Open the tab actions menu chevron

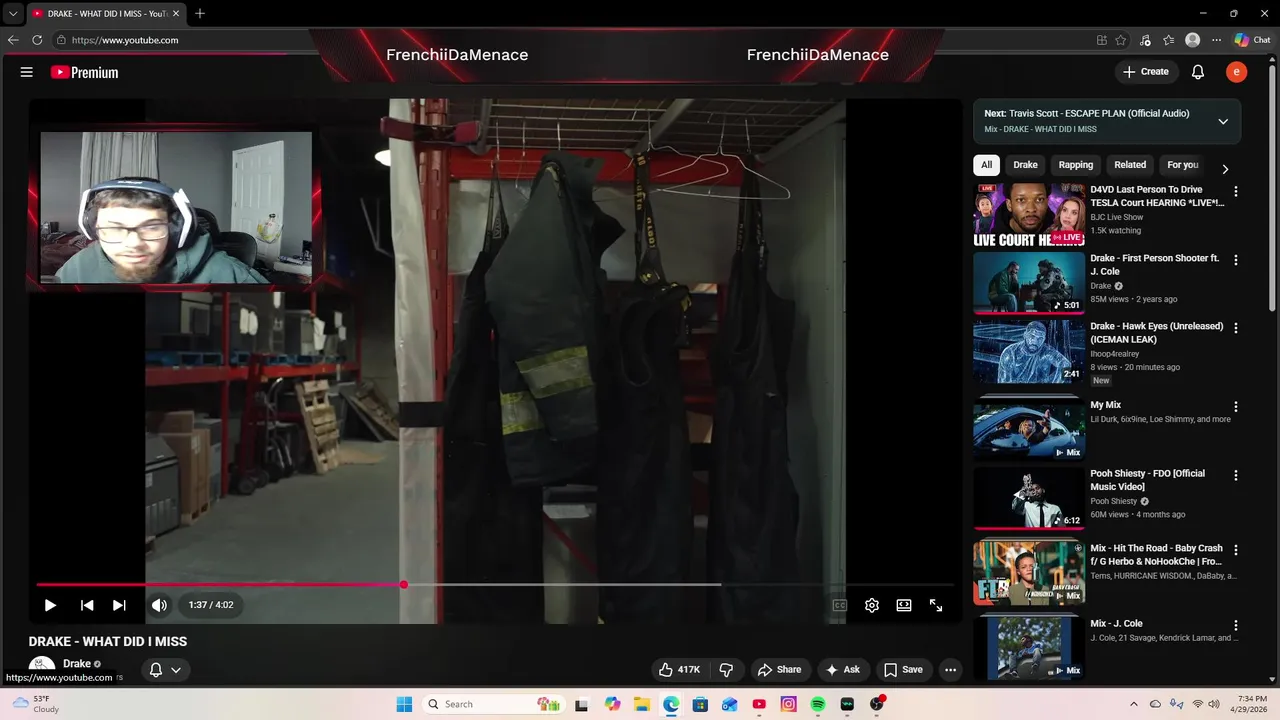pos(13,14)
